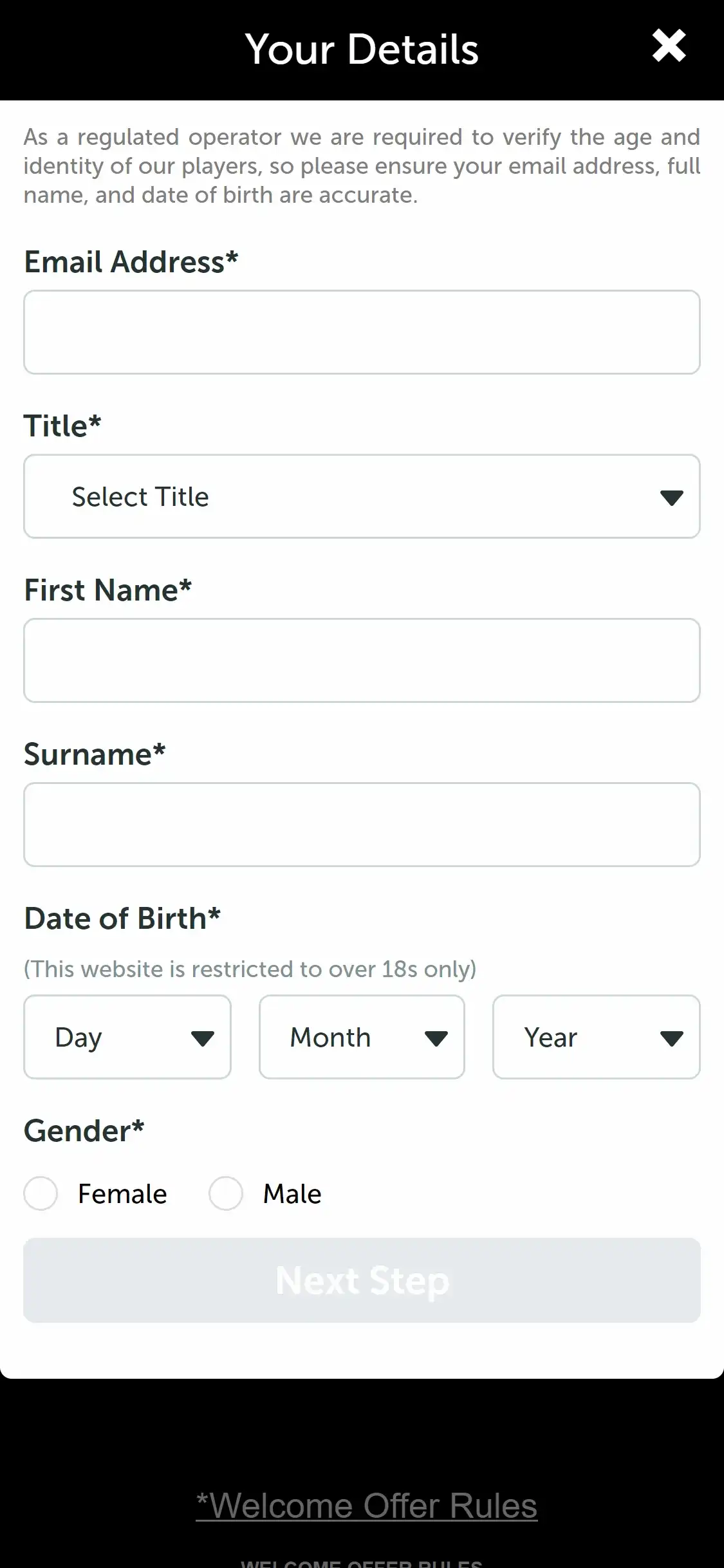Select the Male radio button
The width and height of the screenshot is (724, 1568).
[x=226, y=1193]
